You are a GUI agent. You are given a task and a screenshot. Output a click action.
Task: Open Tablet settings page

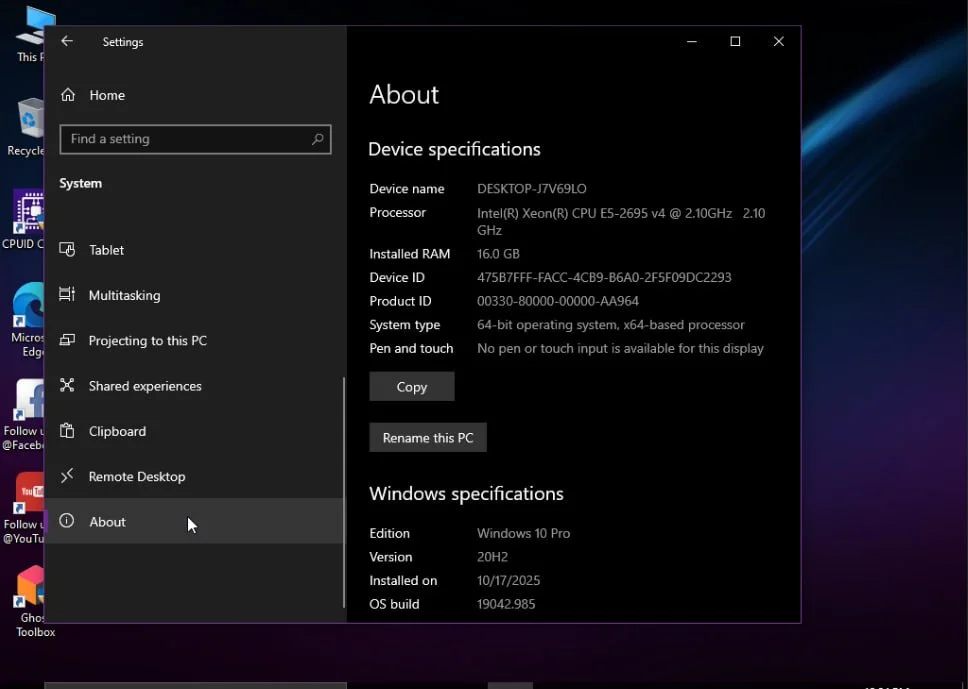194,250
